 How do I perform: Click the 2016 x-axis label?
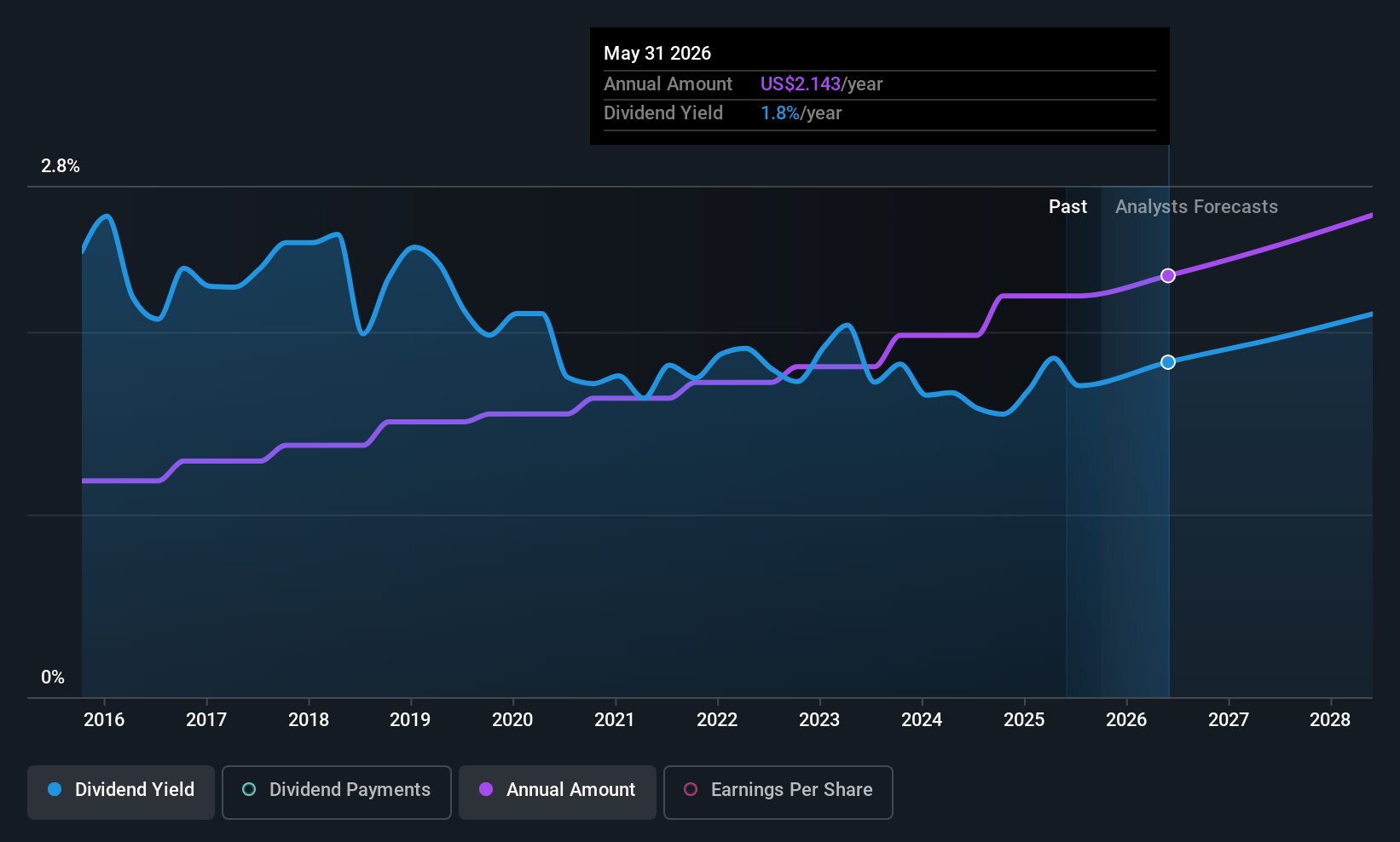click(x=104, y=720)
